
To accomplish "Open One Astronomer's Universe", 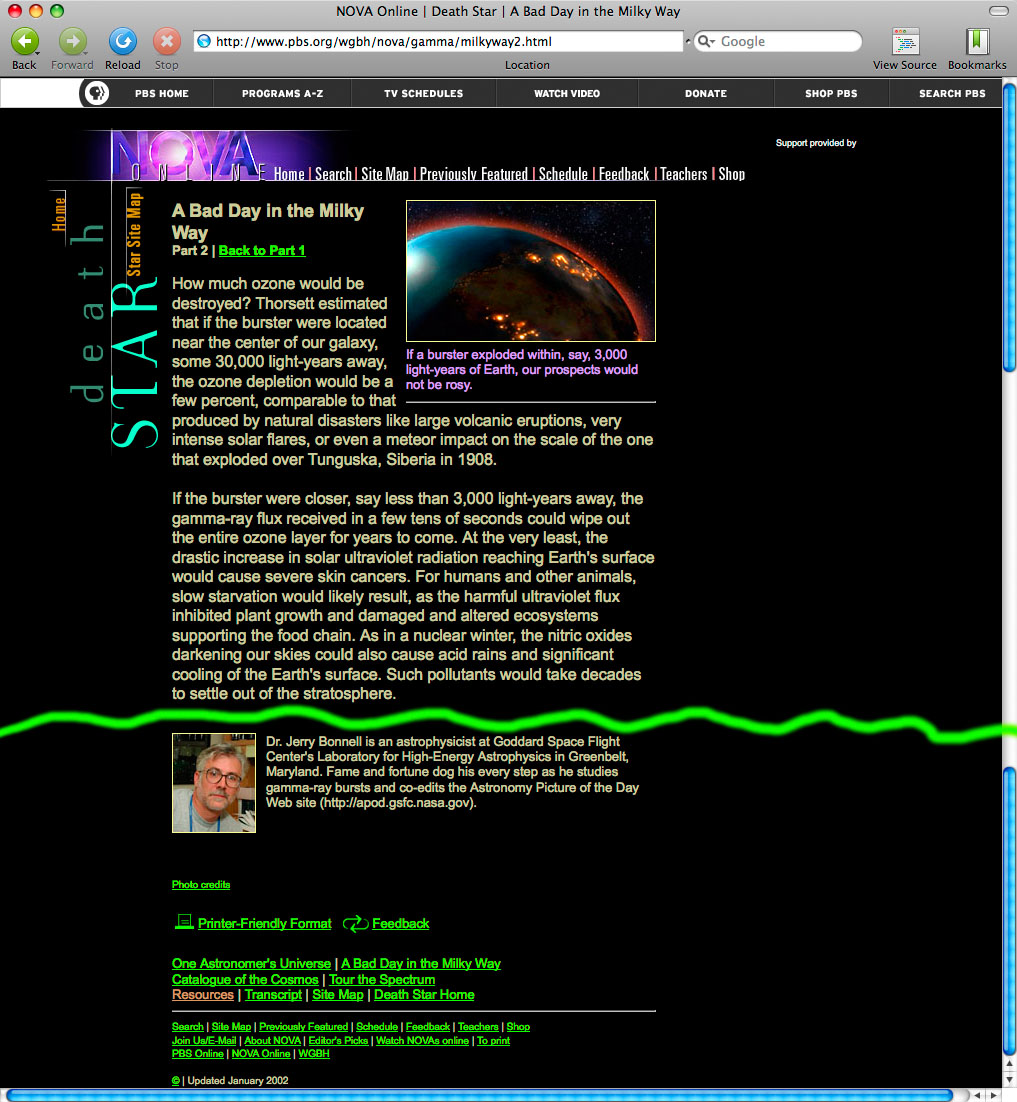I will pyautogui.click(x=251, y=964).
